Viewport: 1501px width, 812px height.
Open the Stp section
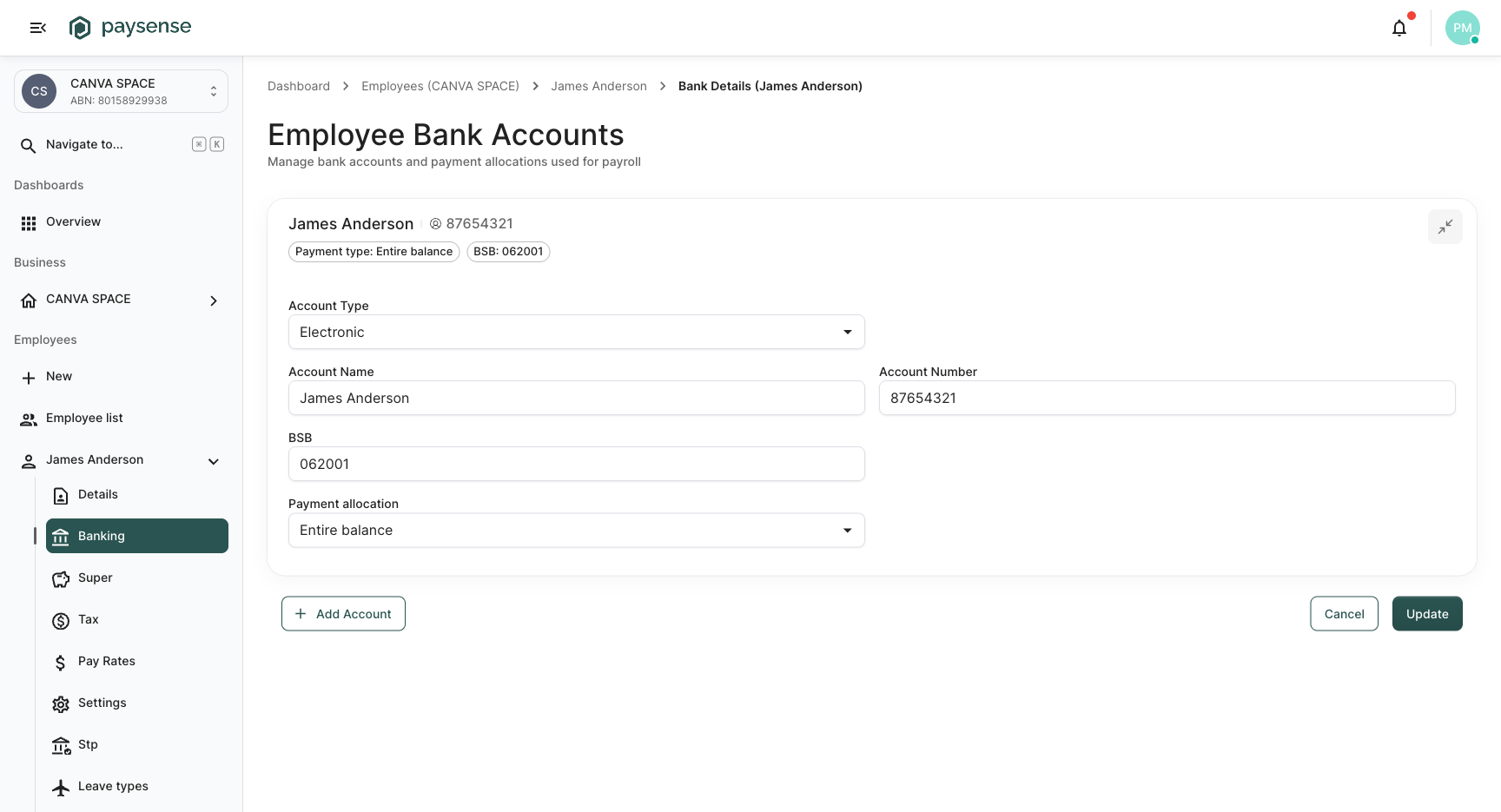(x=137, y=744)
